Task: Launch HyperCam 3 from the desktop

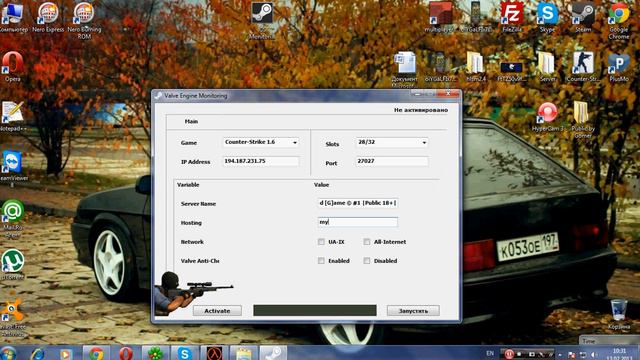Action: point(547,116)
